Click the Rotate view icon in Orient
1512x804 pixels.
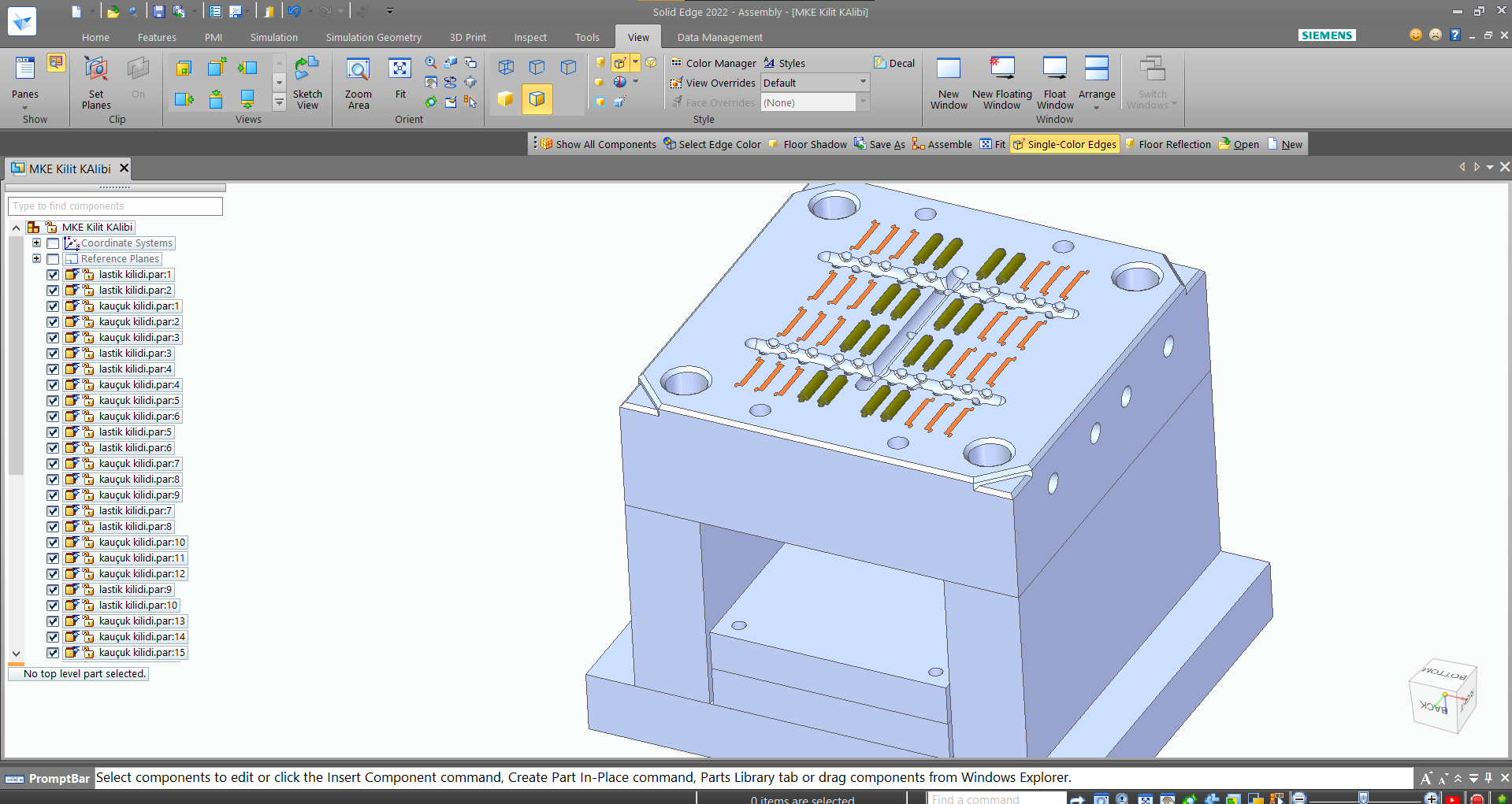(431, 102)
